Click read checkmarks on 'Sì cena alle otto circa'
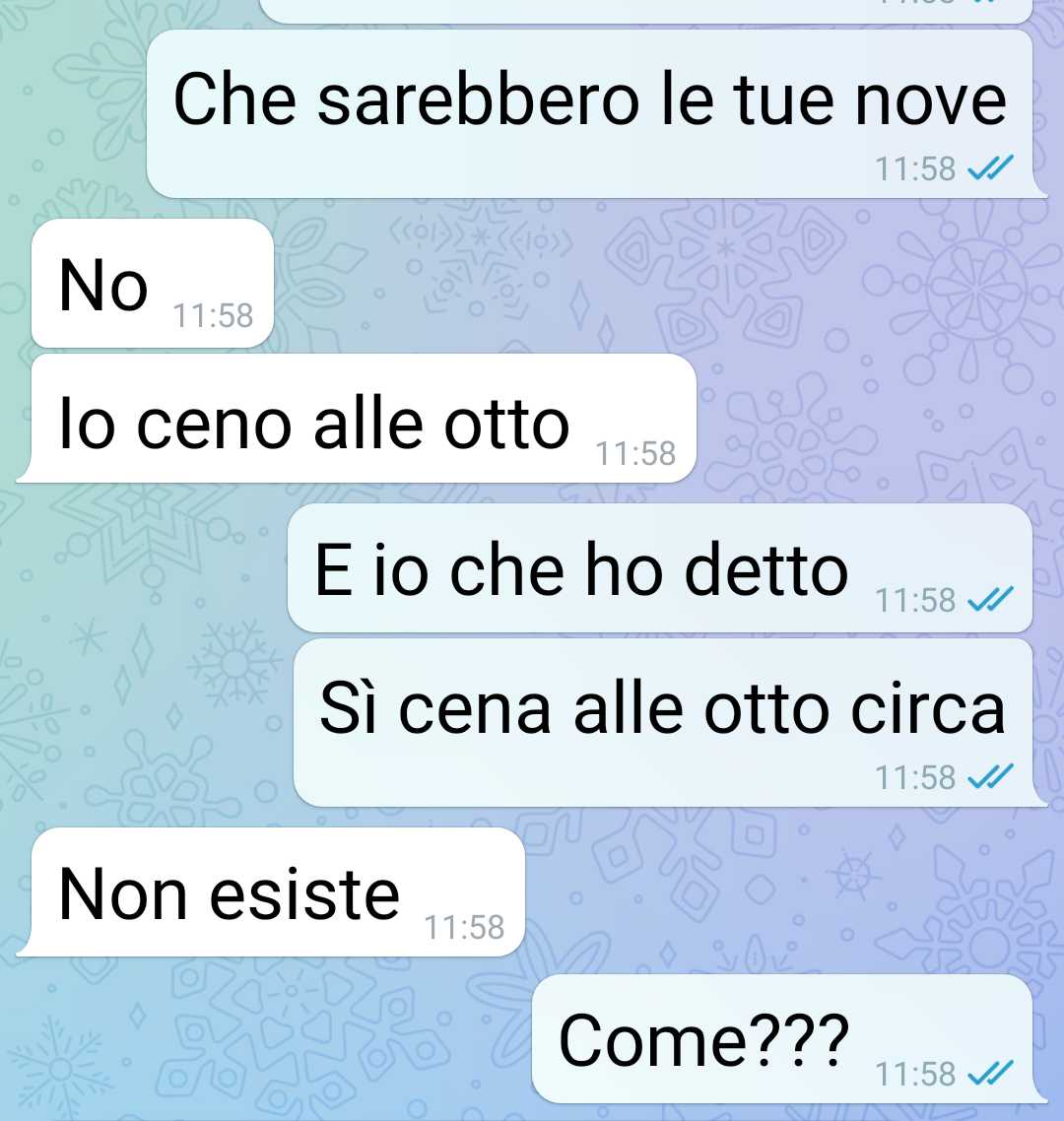Image resolution: width=1064 pixels, height=1121 pixels. 990,776
